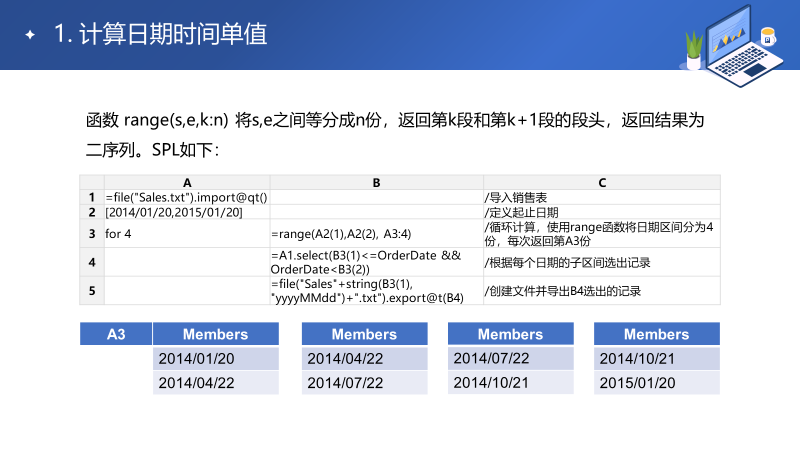
Task: Click '2014/07/22' in the third Members table
Action: pos(511,359)
